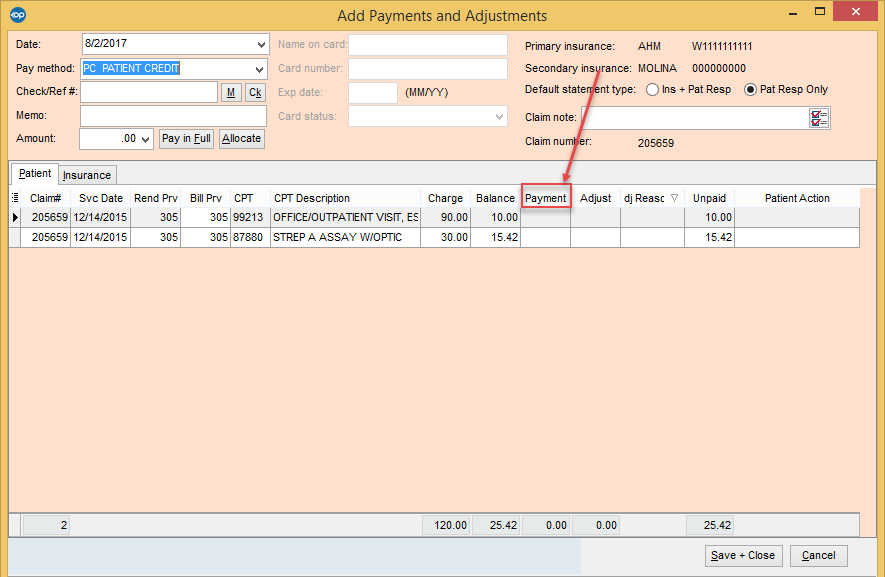Click the CPT column header
Viewport: 885px width, 577px height.
[250, 198]
